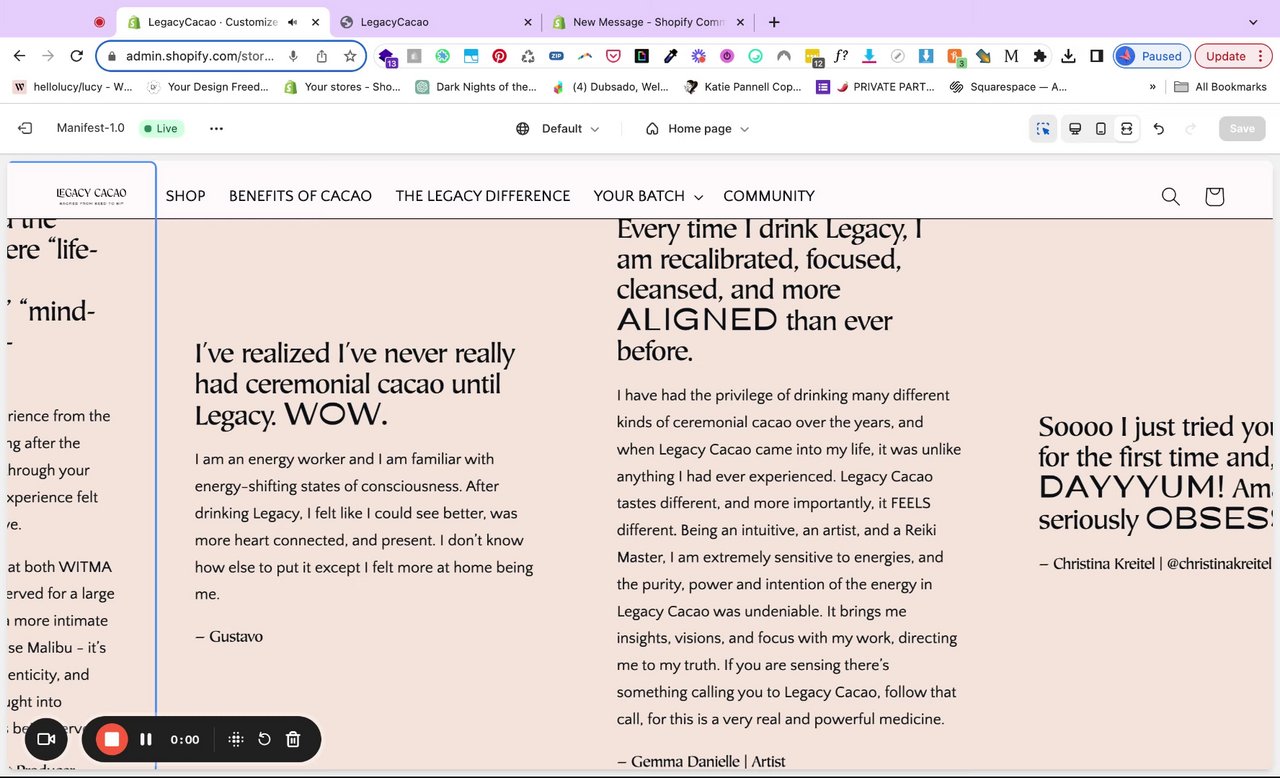The image size is (1280, 778).
Task: Toggle the section inspector selection tool
Action: (1043, 128)
